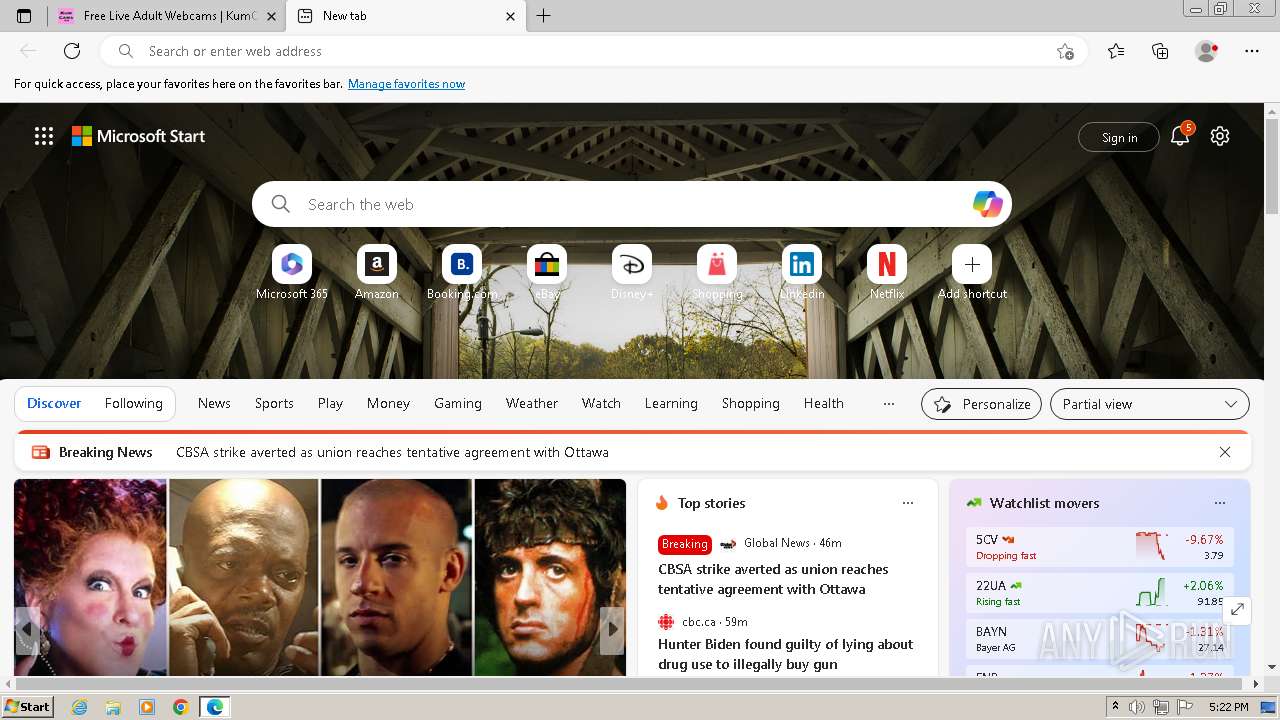Image resolution: width=1280 pixels, height=720 pixels.
Task: Open the browser profile menu
Action: (1206, 51)
